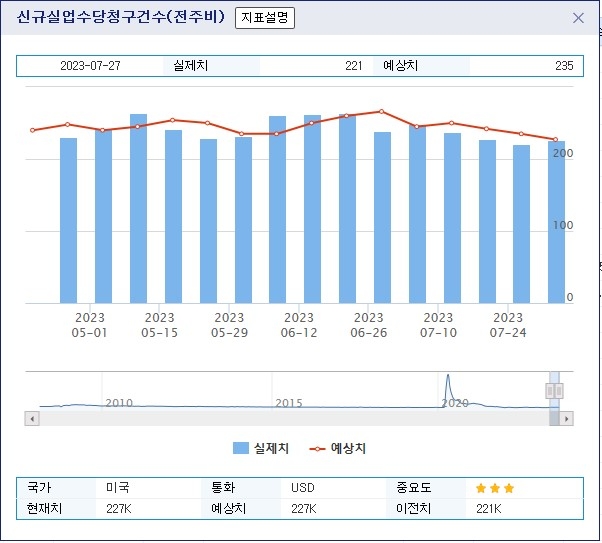This screenshot has width=602, height=543.
Task: Select the bar above the 2023 06-12 label
Action: (312, 209)
